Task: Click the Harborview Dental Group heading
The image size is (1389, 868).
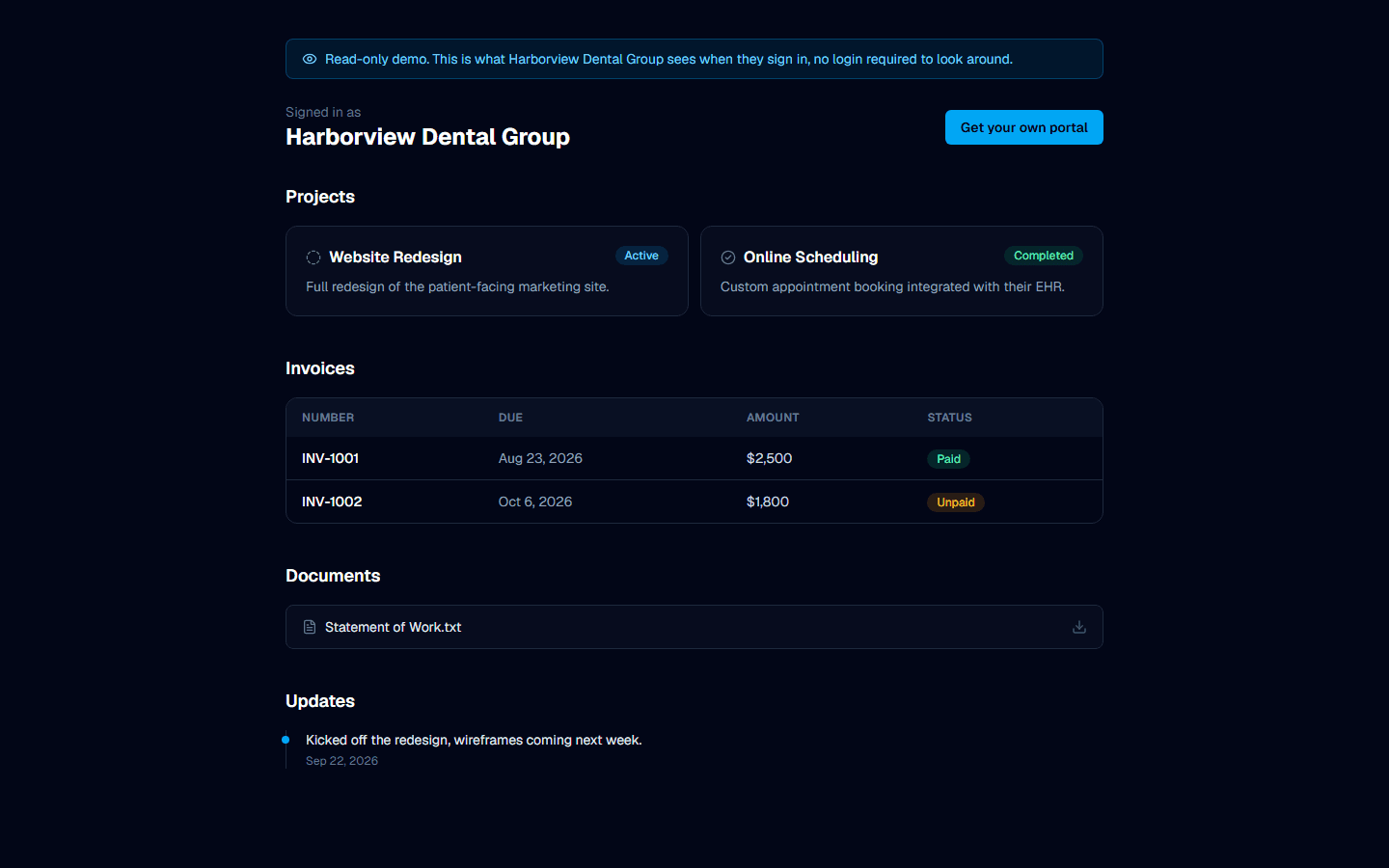Action: (427, 137)
